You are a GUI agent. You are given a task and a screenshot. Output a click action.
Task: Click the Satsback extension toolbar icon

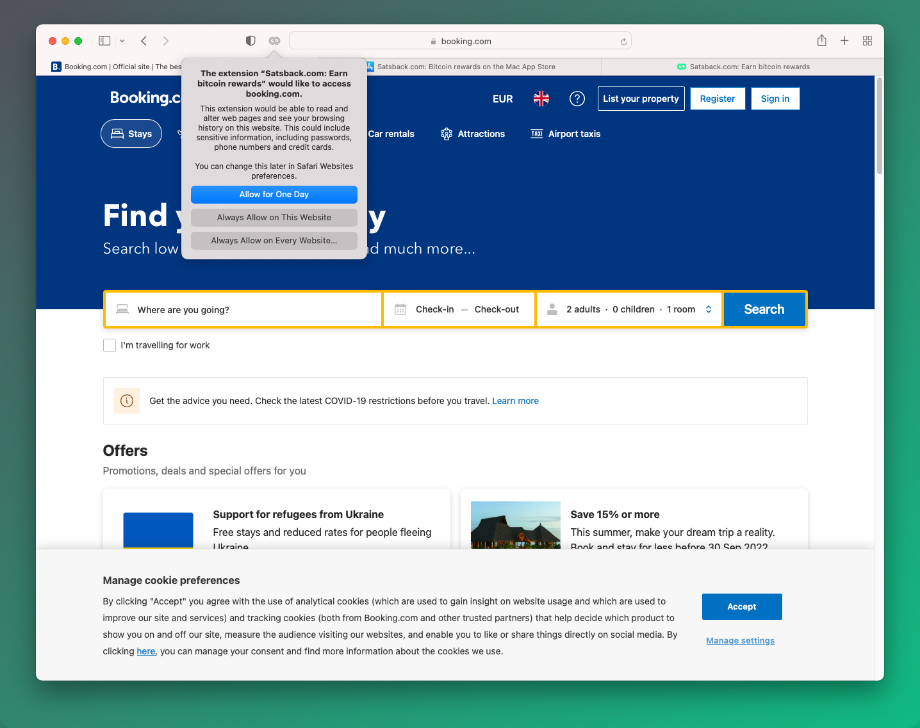pos(274,40)
